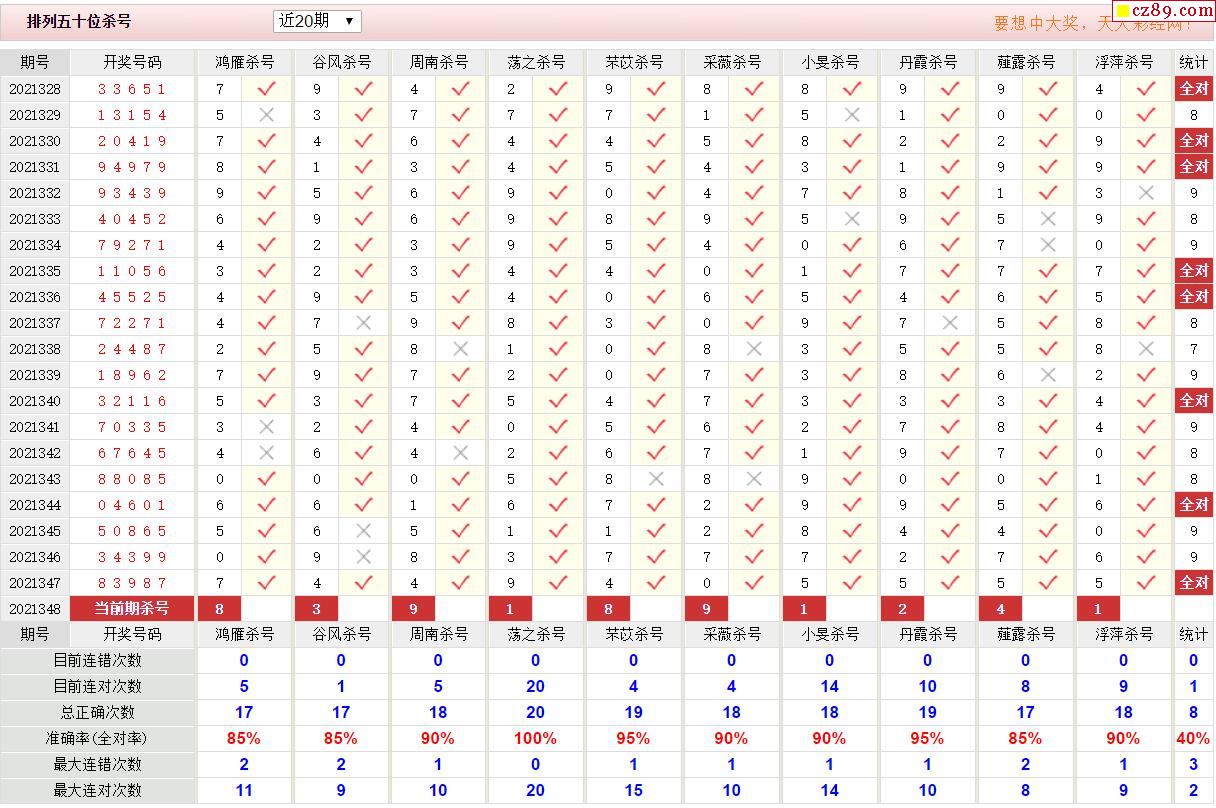Viewport: 1216px width, 808px height.
Task: Click the top 丹霞杀号 column header
Action: 928,62
